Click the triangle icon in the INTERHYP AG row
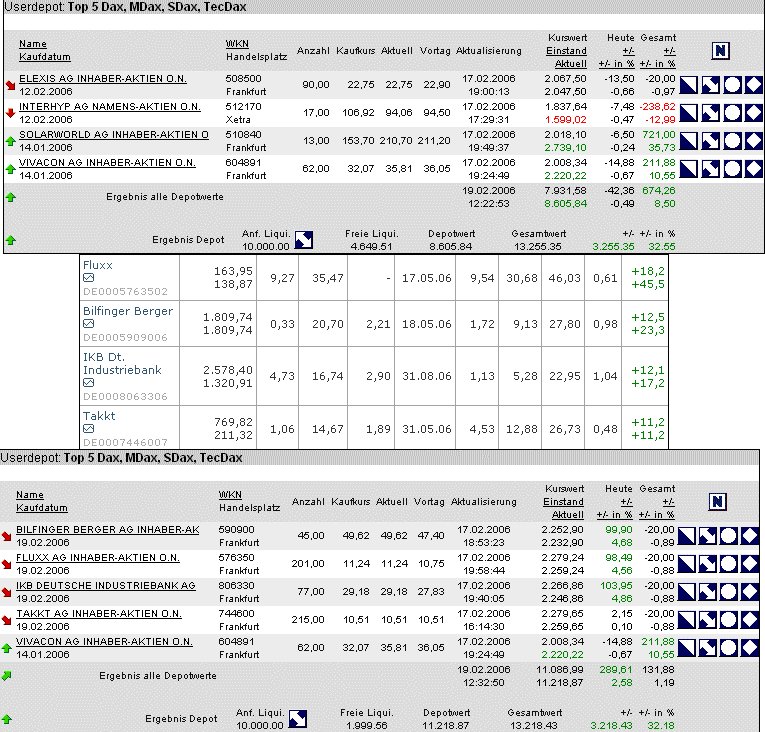This screenshot has height=732, width=765. 688,113
